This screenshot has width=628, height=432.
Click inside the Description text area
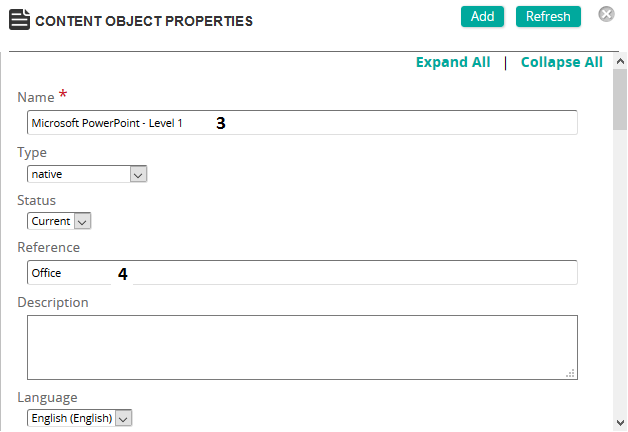coord(301,347)
